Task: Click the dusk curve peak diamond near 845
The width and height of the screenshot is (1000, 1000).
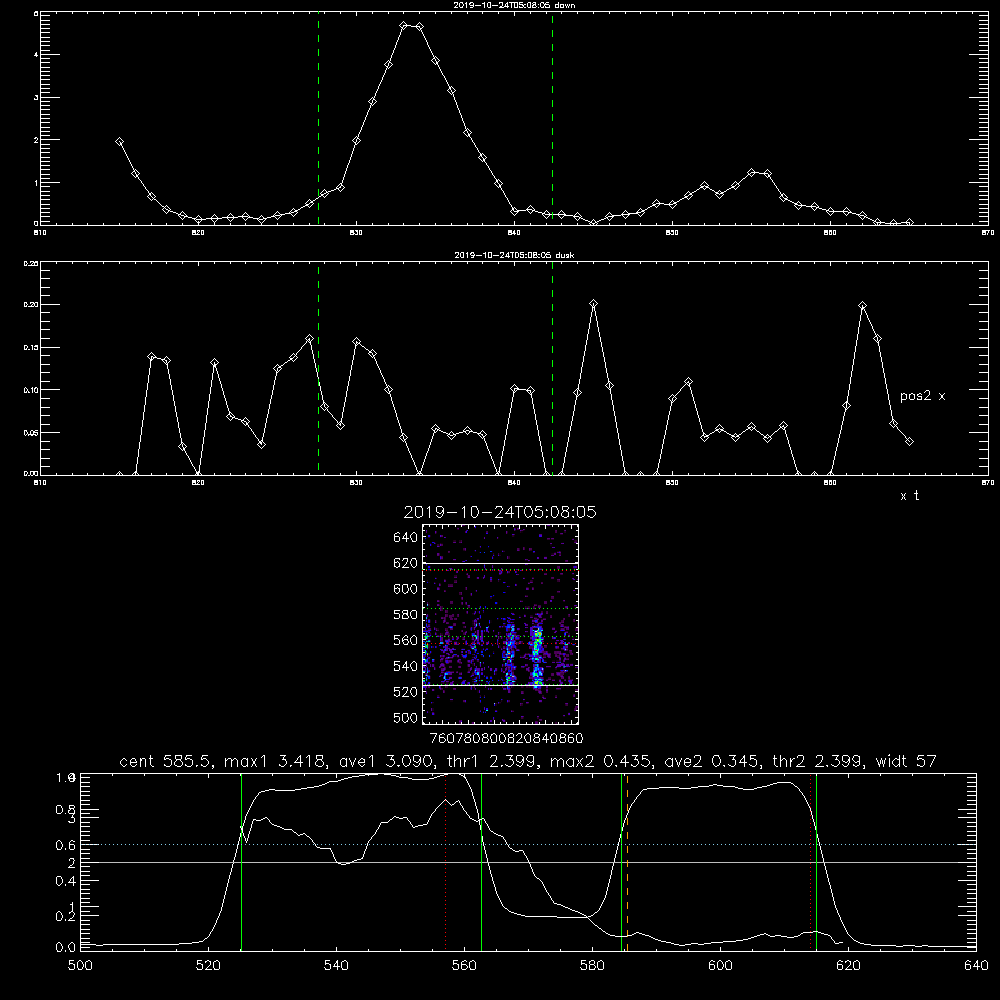Action: pos(594,304)
